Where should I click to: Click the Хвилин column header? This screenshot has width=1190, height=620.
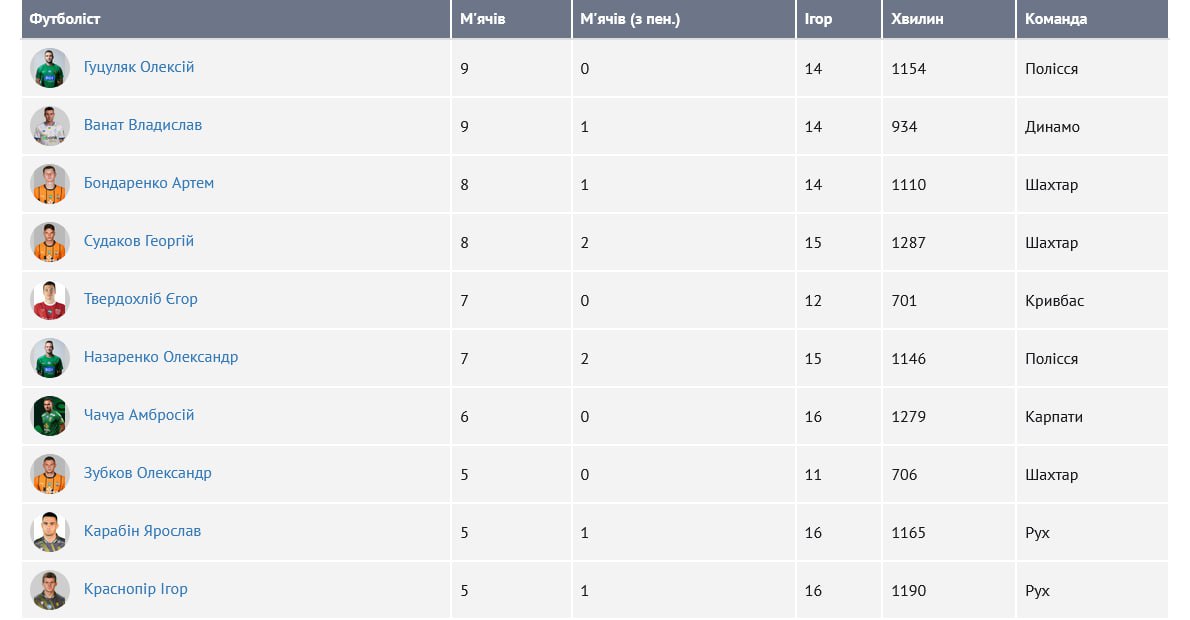(917, 19)
